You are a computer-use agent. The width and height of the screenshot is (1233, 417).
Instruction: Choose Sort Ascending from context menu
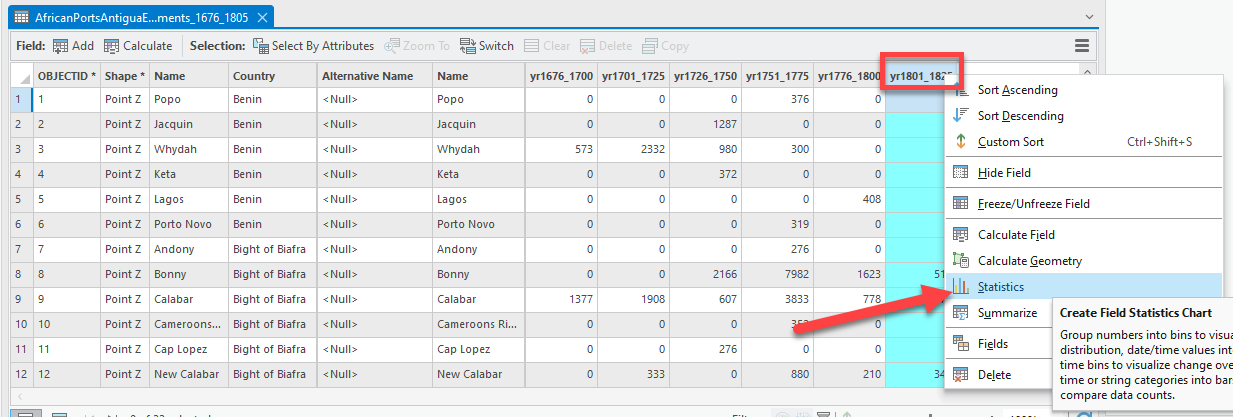click(1017, 90)
